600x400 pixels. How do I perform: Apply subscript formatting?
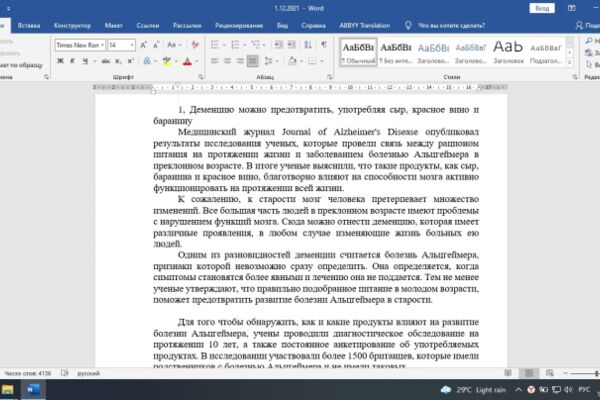pyautogui.click(x=118, y=61)
